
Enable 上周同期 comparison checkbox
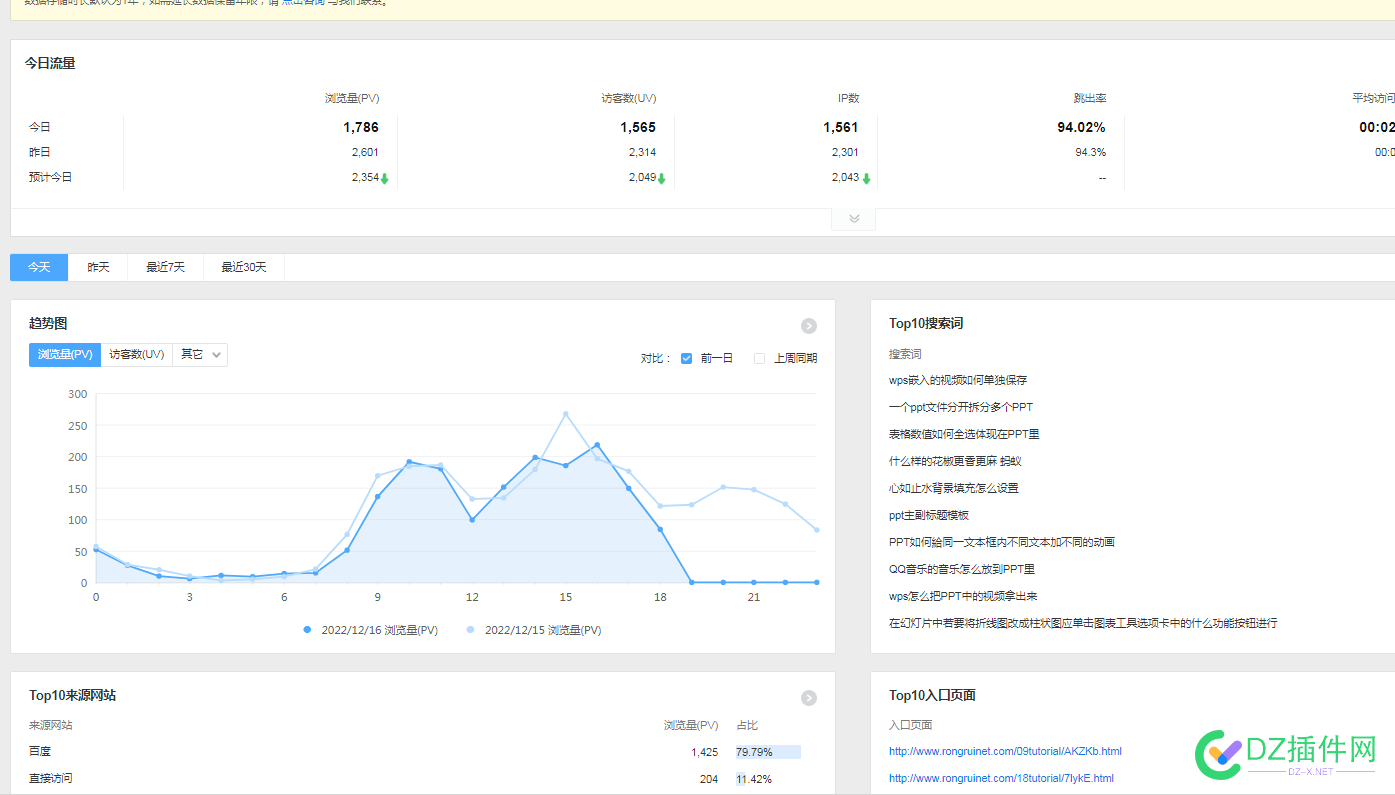click(759, 358)
